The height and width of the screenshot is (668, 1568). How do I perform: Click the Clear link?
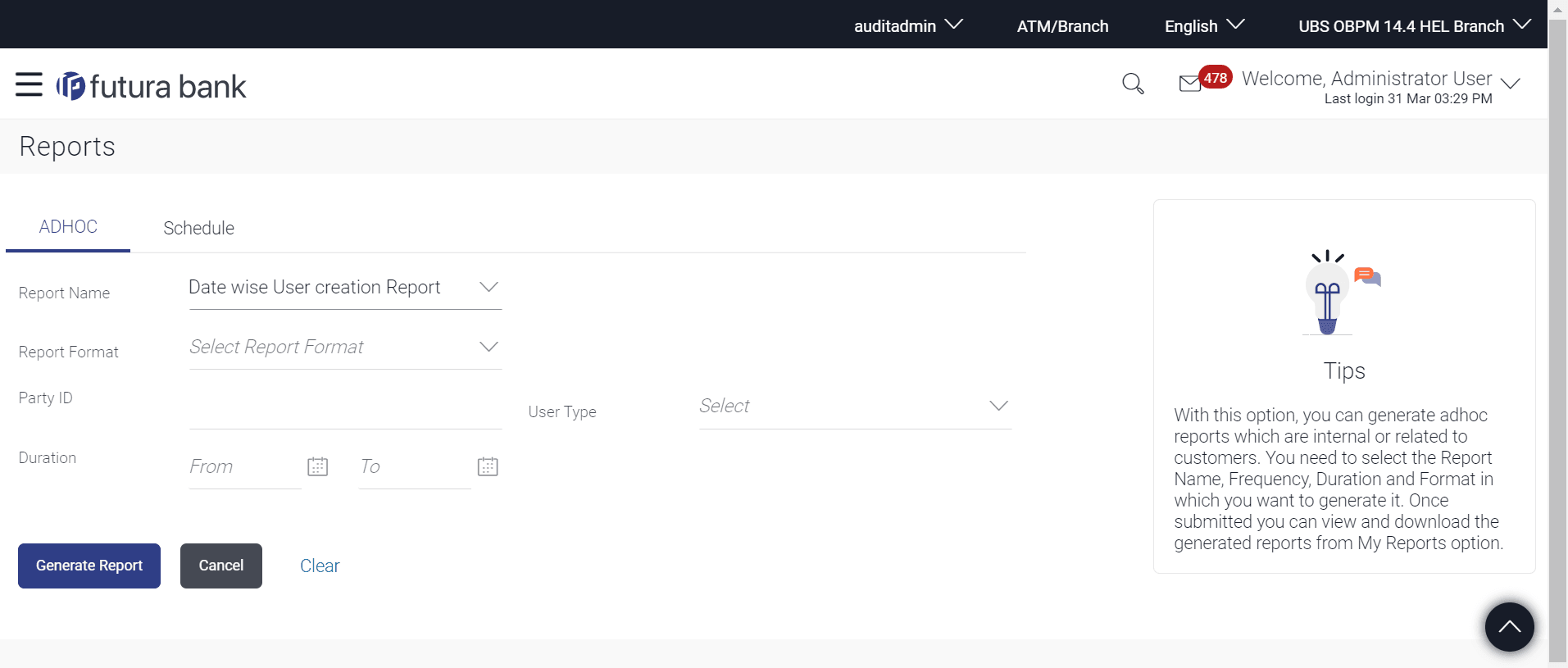tap(320, 566)
